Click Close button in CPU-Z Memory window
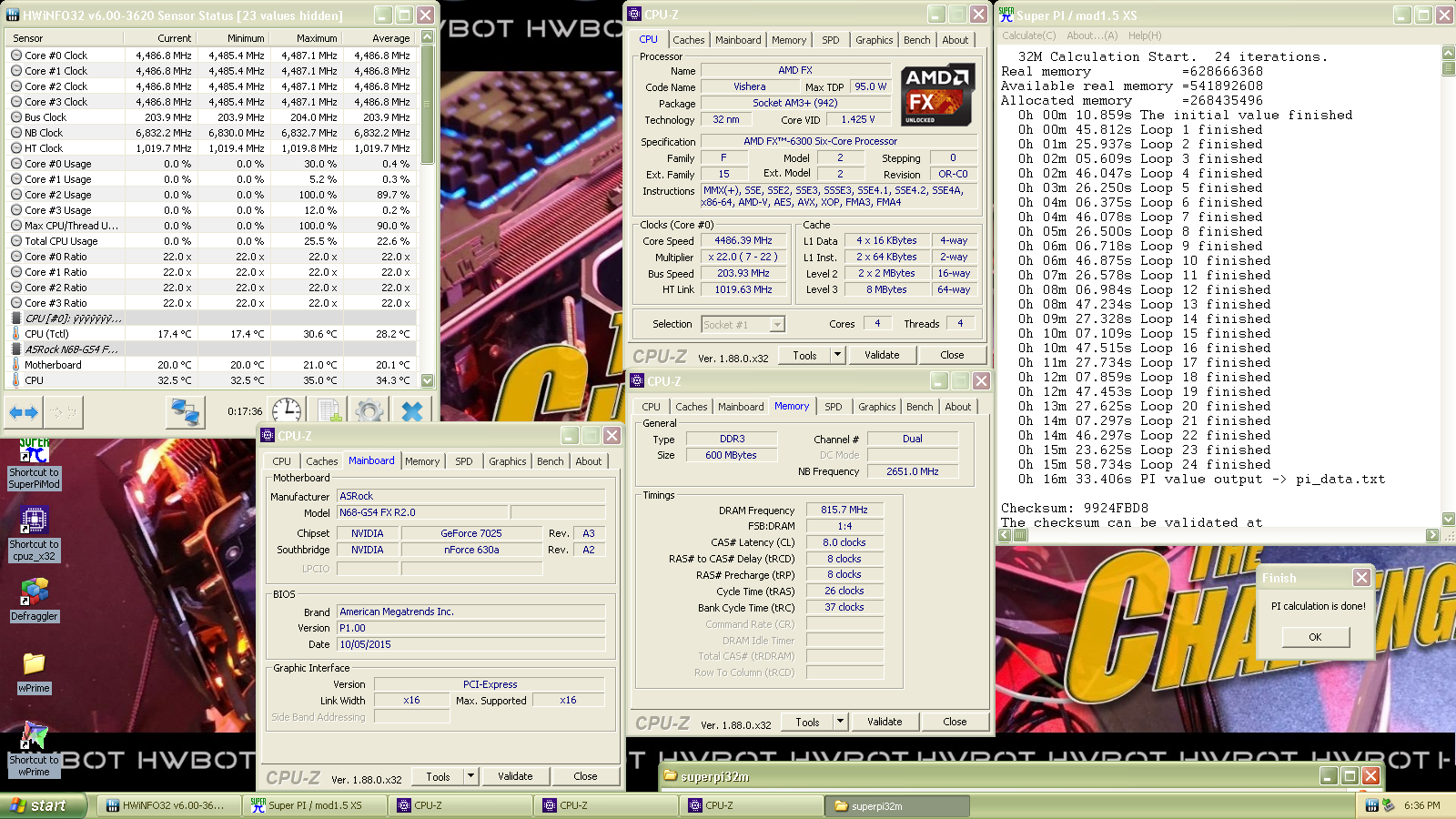The image size is (1456, 819). [x=955, y=722]
